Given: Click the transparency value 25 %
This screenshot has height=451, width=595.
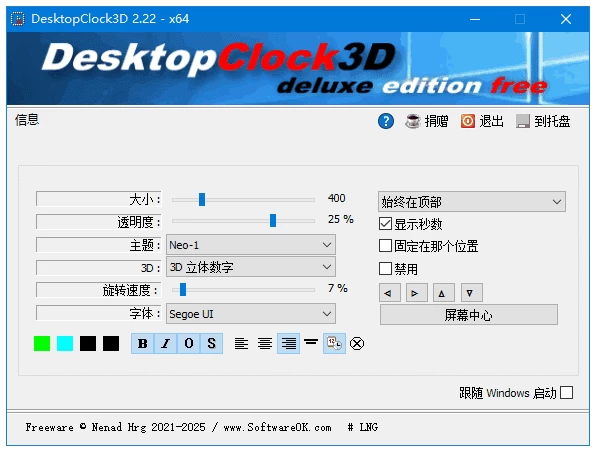Looking at the screenshot, I should pos(340,219).
